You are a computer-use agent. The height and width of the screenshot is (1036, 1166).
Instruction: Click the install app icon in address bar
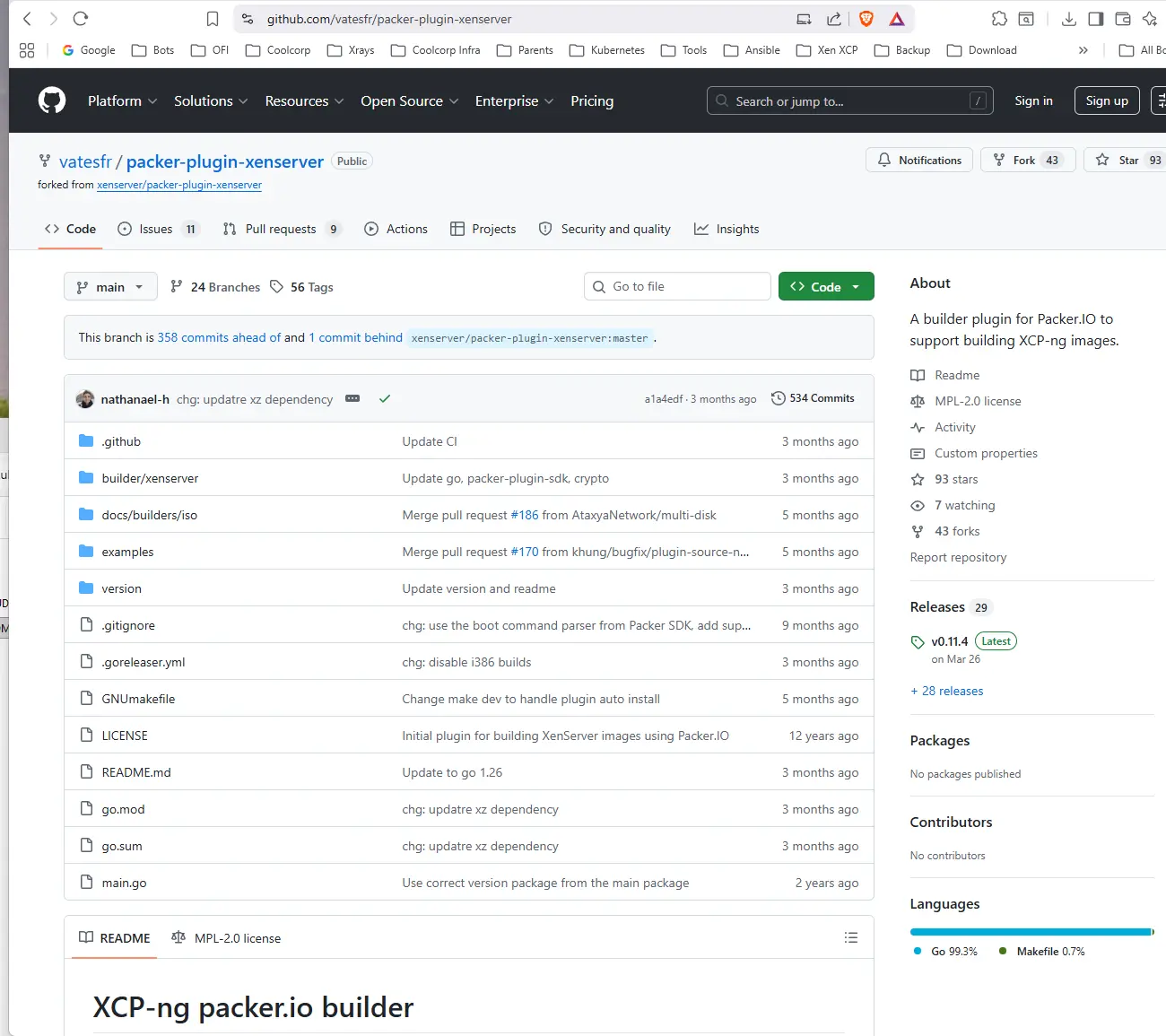tap(805, 18)
